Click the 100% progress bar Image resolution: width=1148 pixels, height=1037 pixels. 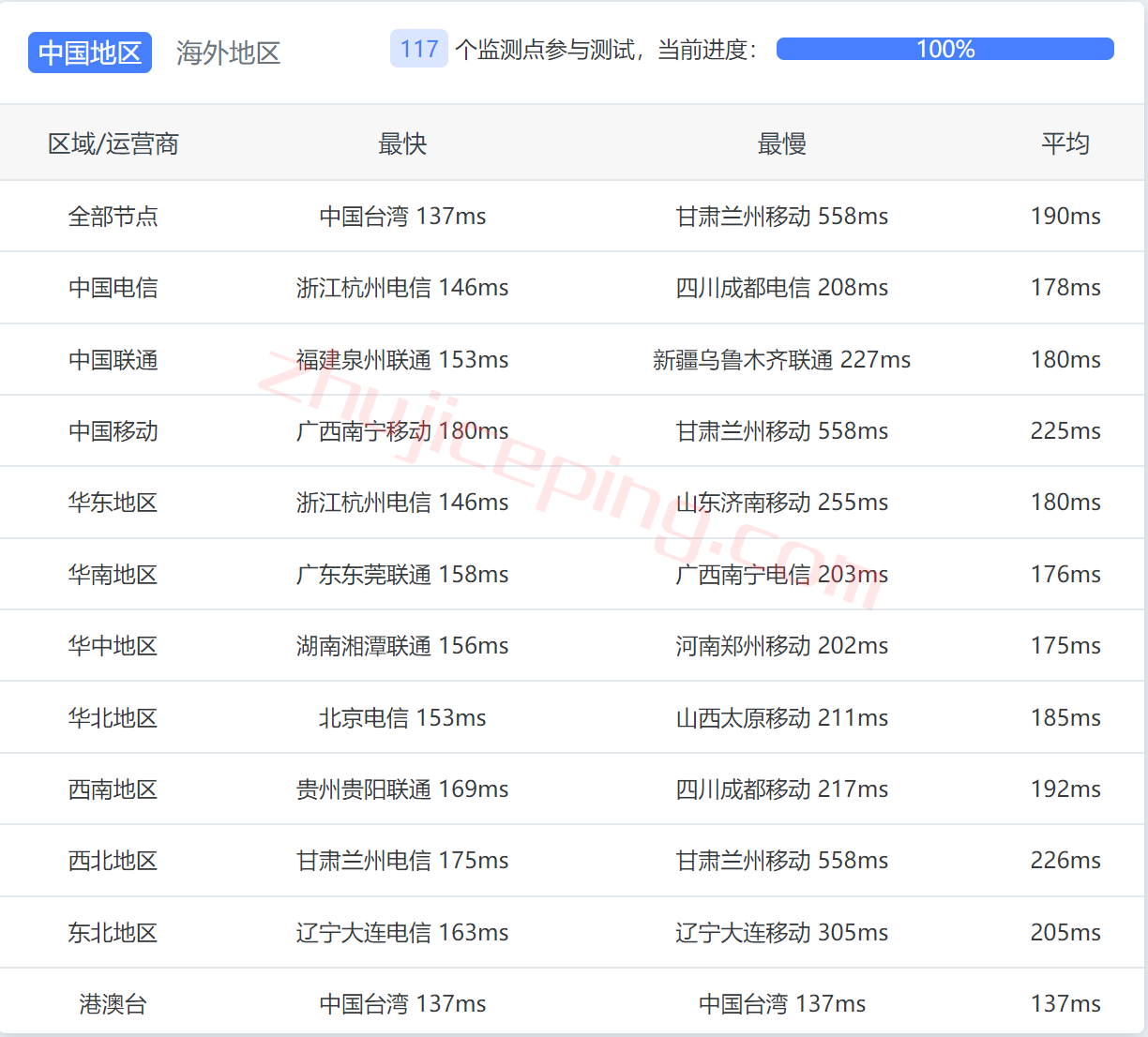coord(945,49)
